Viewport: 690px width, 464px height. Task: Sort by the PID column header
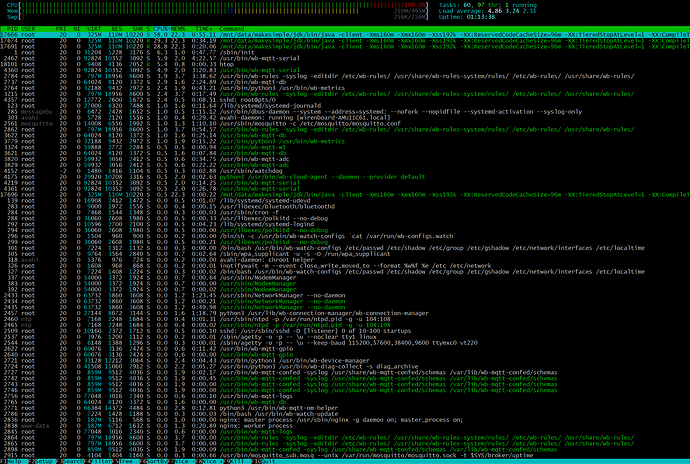pos(12,29)
